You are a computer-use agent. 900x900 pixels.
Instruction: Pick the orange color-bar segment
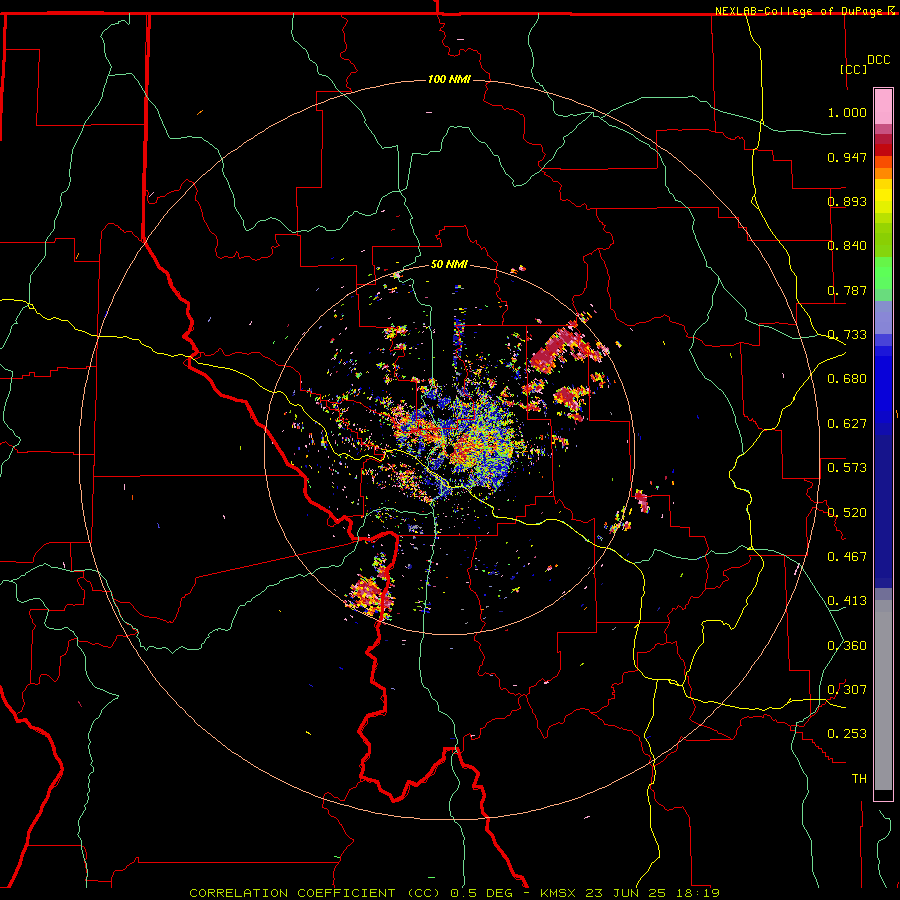(883, 173)
